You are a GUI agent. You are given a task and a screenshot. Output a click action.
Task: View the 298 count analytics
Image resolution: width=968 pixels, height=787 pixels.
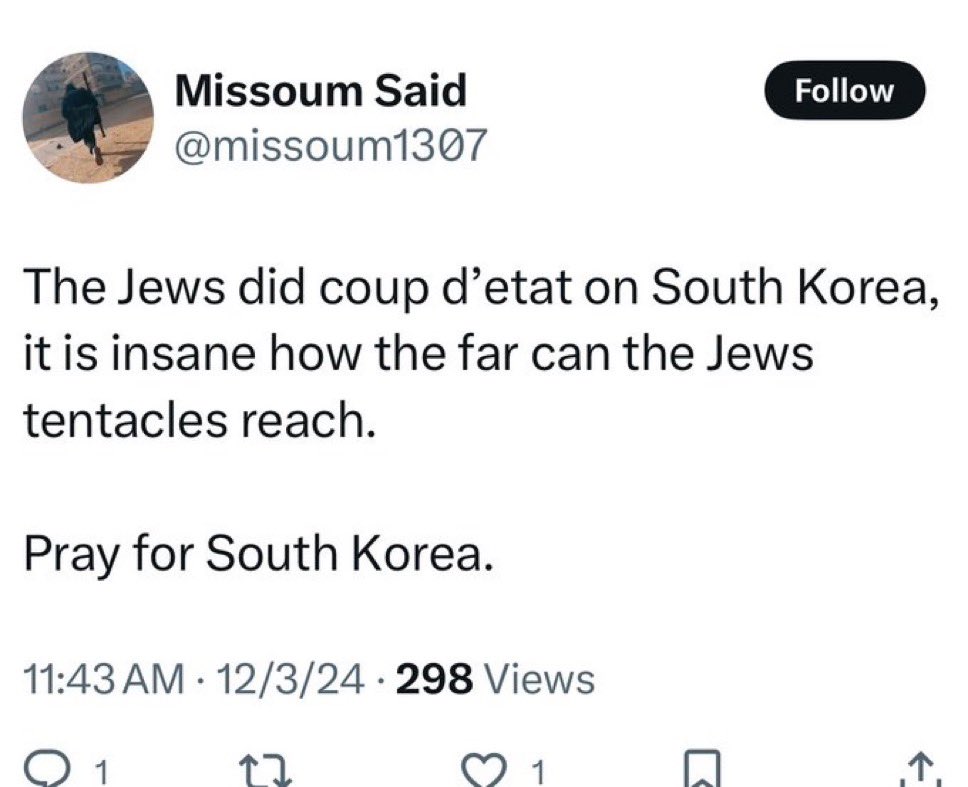(x=435, y=678)
